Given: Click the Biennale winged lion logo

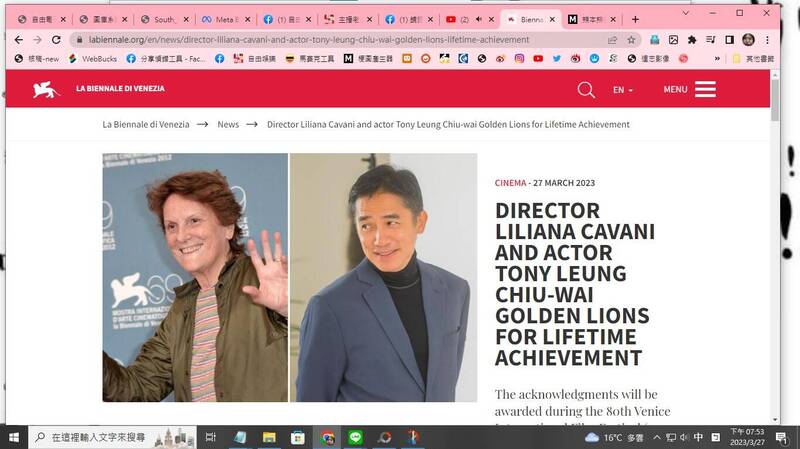Looking at the screenshot, I should pos(45,89).
